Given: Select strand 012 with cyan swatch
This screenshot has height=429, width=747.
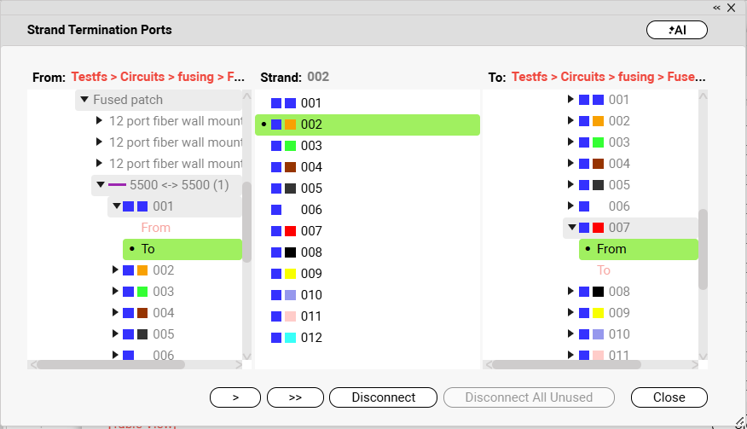Looking at the screenshot, I should [367, 337].
